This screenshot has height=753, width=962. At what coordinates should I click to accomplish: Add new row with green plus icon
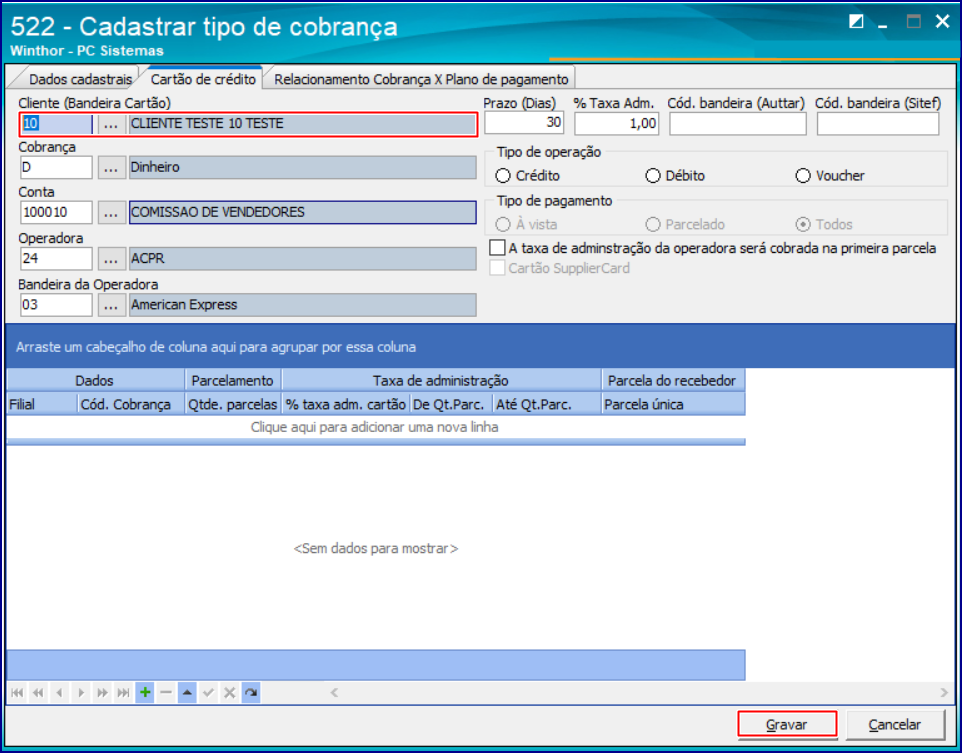tap(145, 693)
